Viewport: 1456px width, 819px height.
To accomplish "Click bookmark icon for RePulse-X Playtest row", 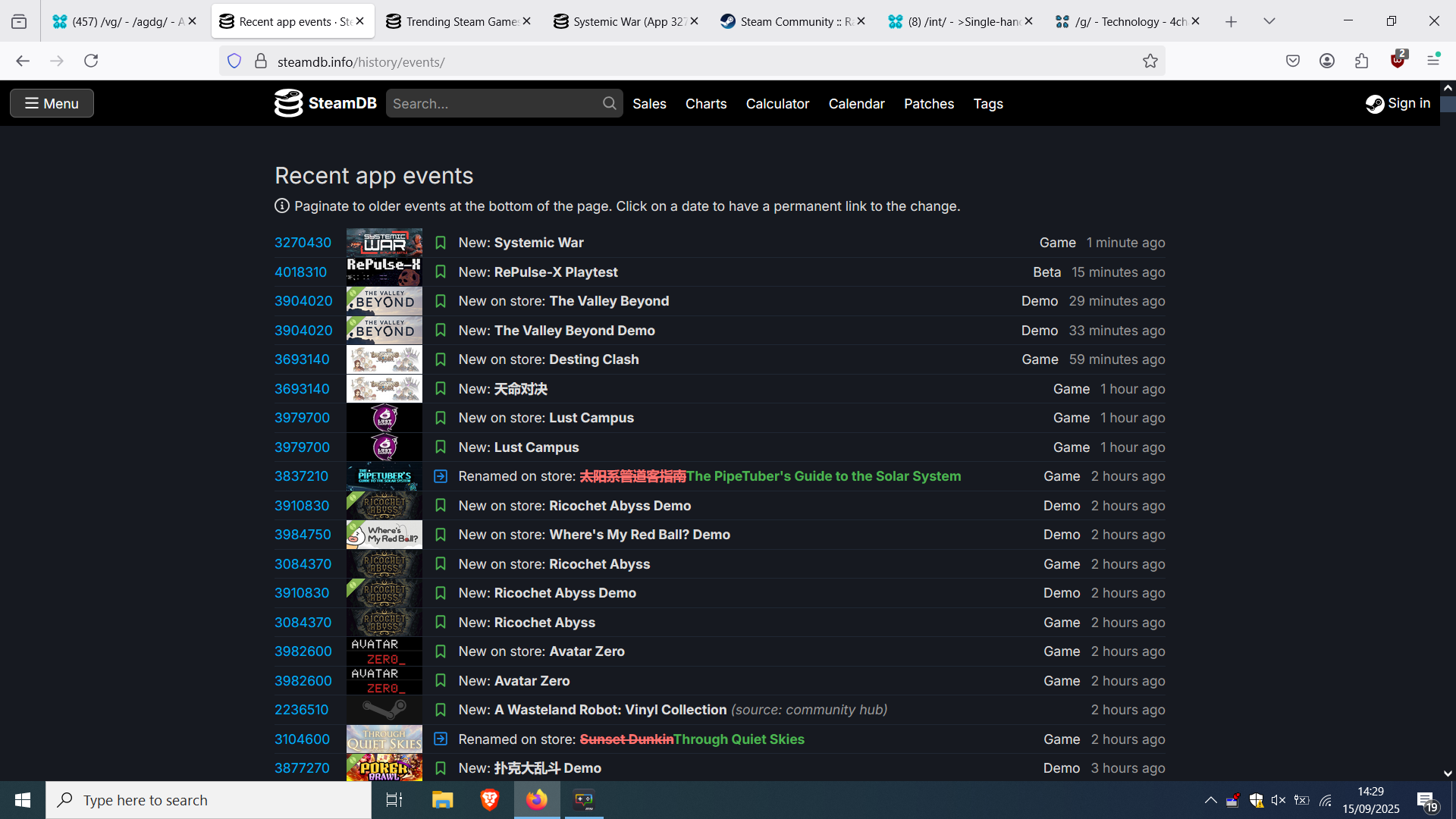I will tap(441, 272).
